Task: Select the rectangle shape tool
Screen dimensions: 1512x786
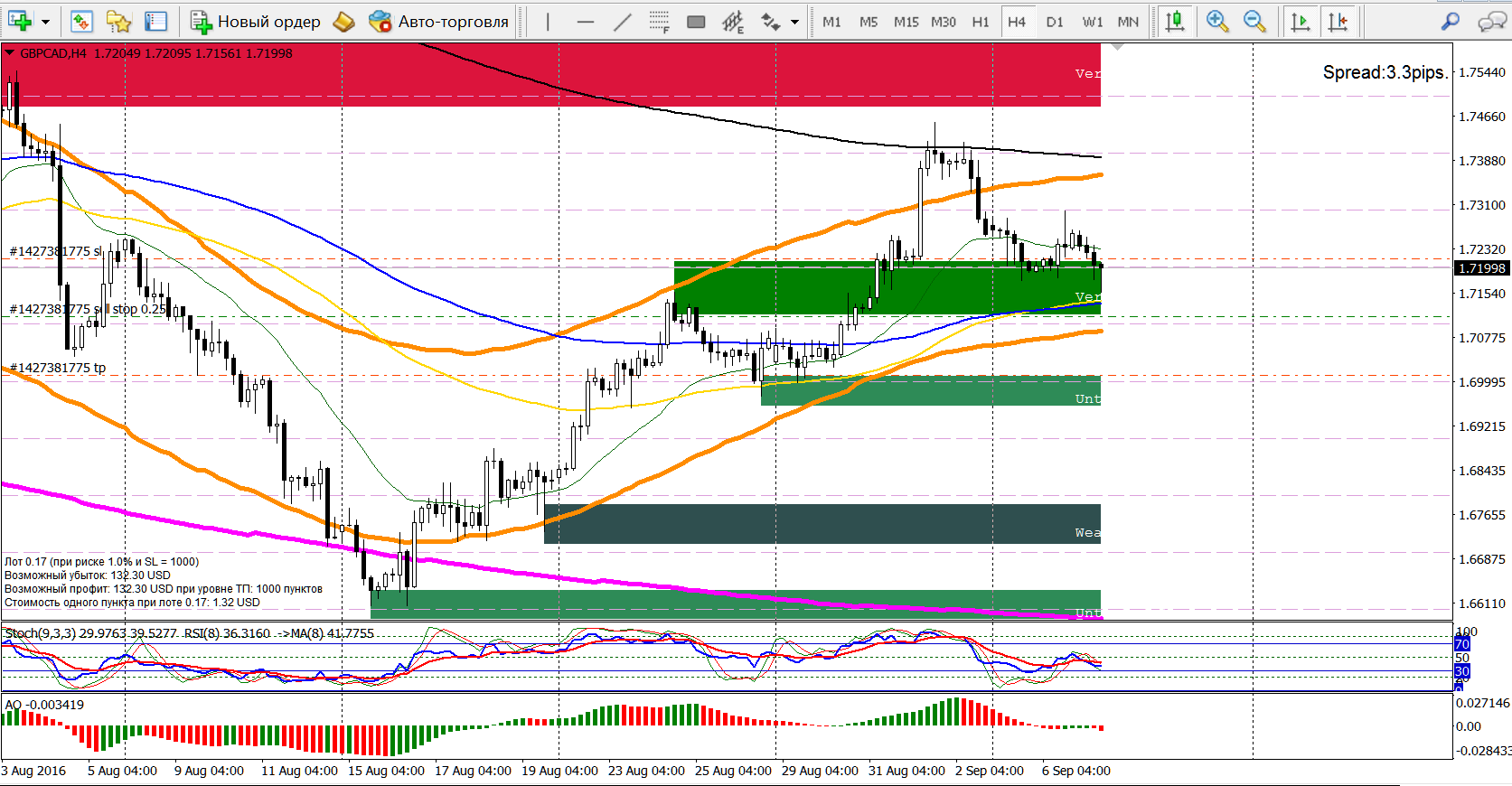Action: (x=696, y=21)
